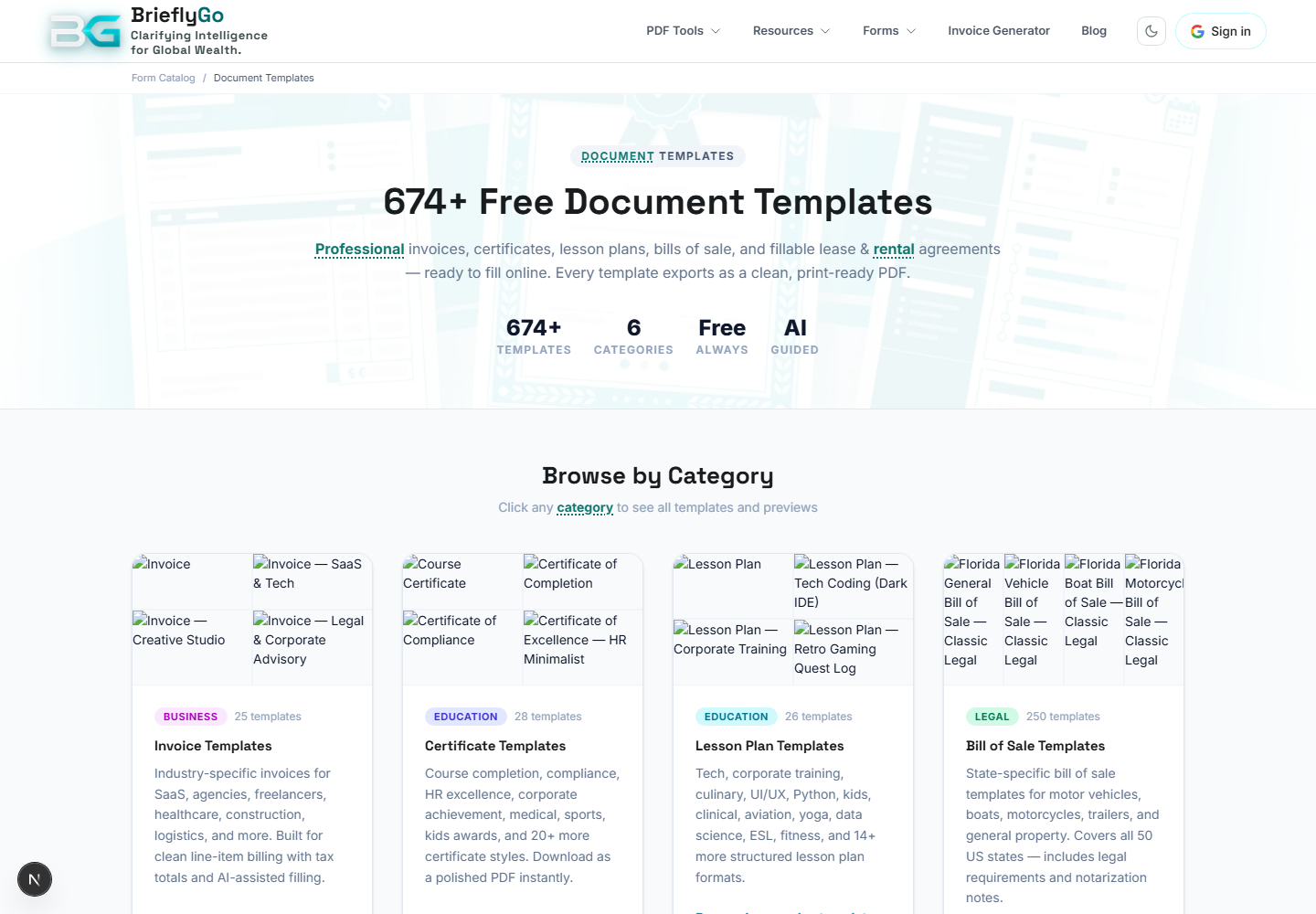Click the LEGAL category tag

pyautogui.click(x=992, y=717)
